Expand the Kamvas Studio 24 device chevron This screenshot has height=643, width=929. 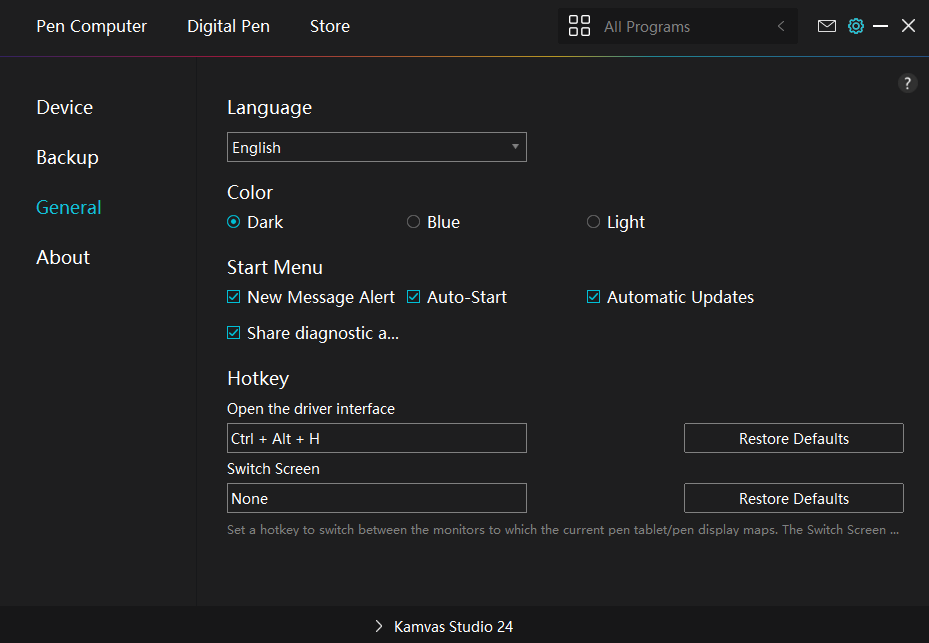tap(379, 626)
